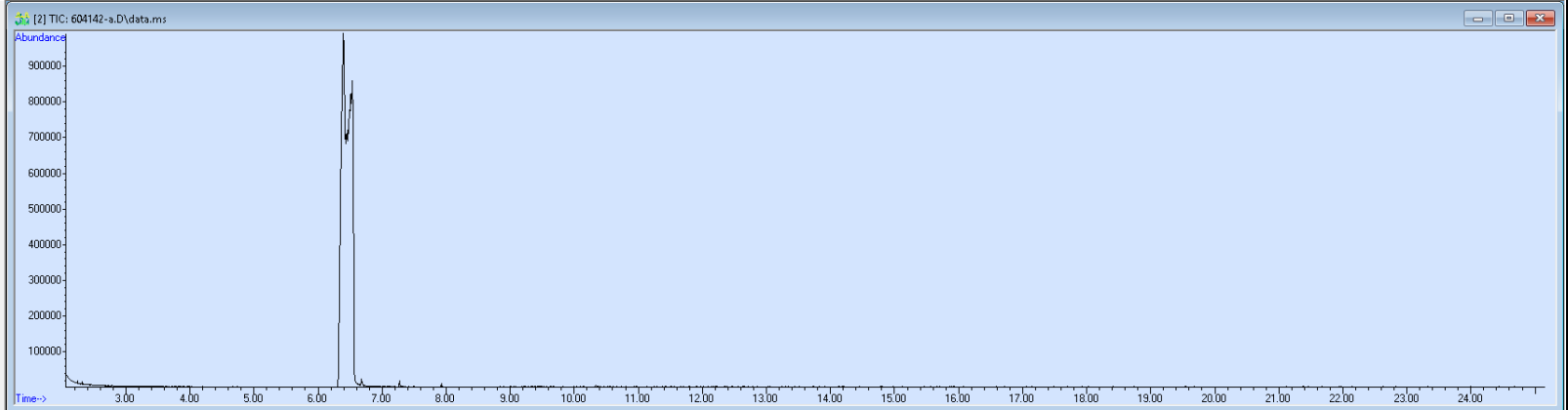Click the 6.00 time axis label

[x=317, y=398]
